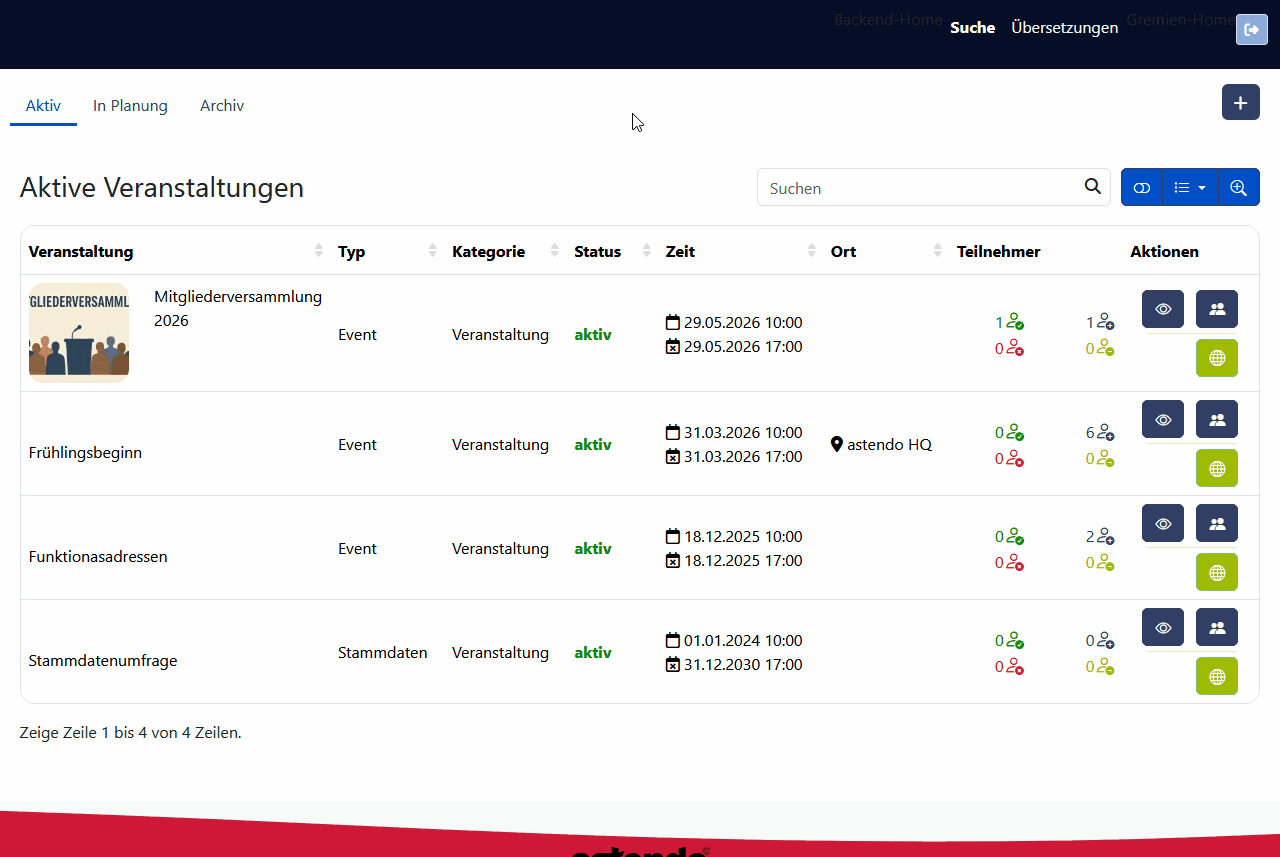This screenshot has height=857, width=1280.
Task: Open participants list for Funktionasadressen
Action: click(x=1216, y=523)
